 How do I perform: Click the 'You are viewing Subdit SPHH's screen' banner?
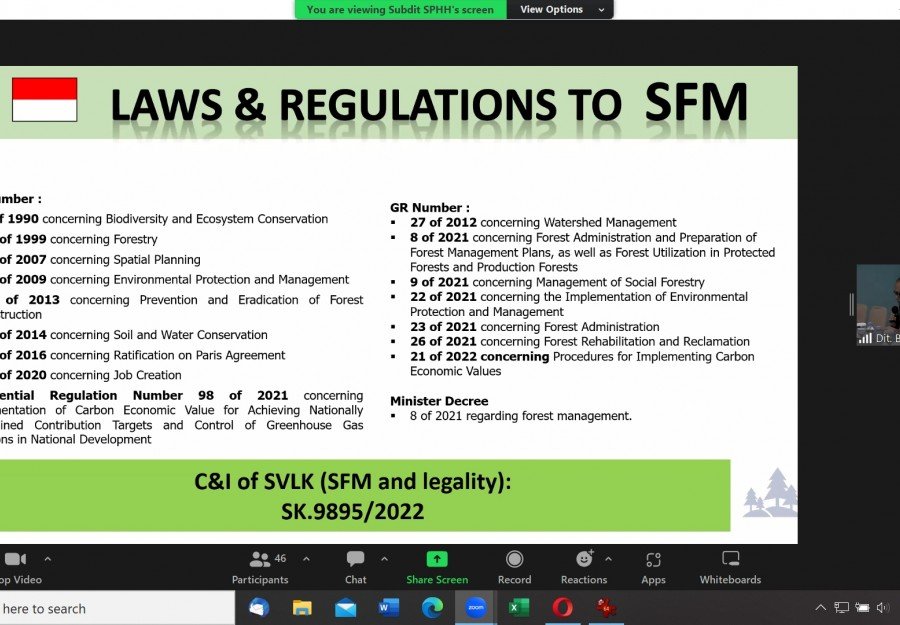[401, 10]
